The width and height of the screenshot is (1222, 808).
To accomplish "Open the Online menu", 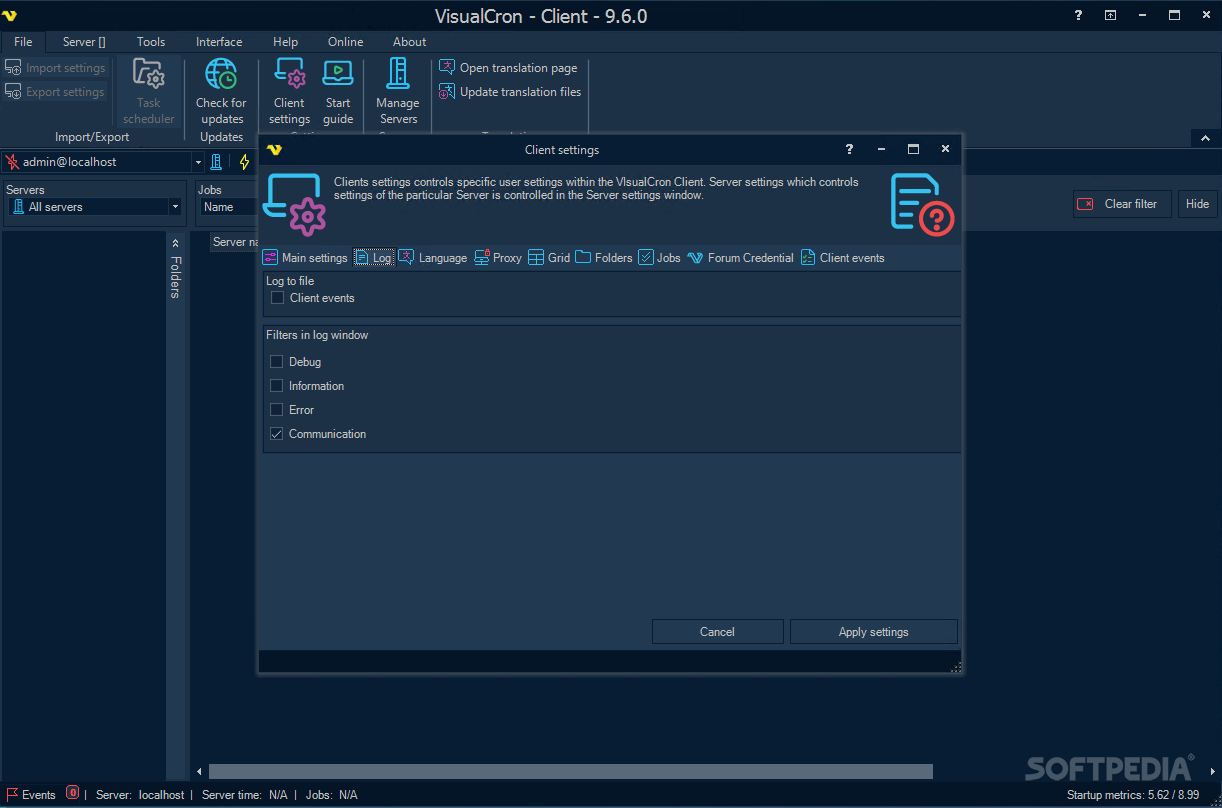I will [x=346, y=42].
